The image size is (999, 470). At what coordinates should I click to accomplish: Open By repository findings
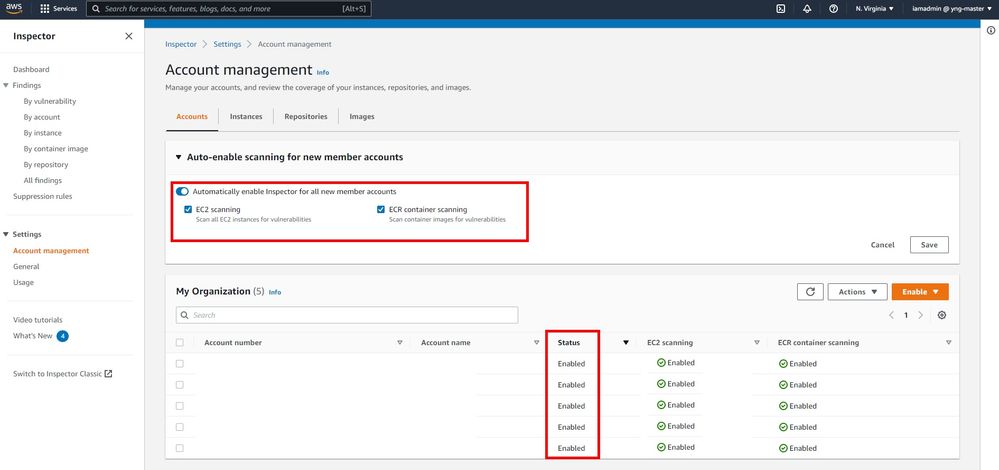46,165
